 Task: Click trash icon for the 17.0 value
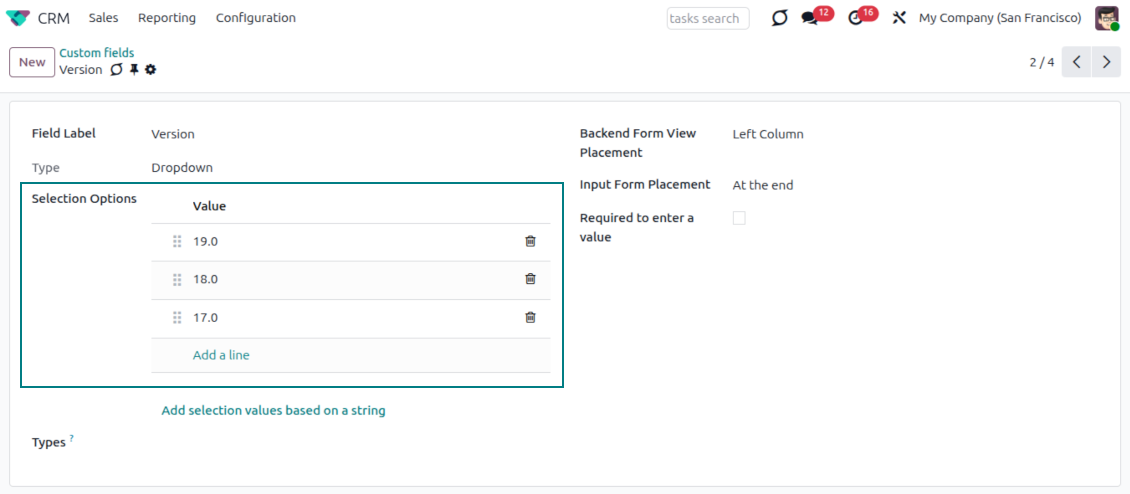530,317
